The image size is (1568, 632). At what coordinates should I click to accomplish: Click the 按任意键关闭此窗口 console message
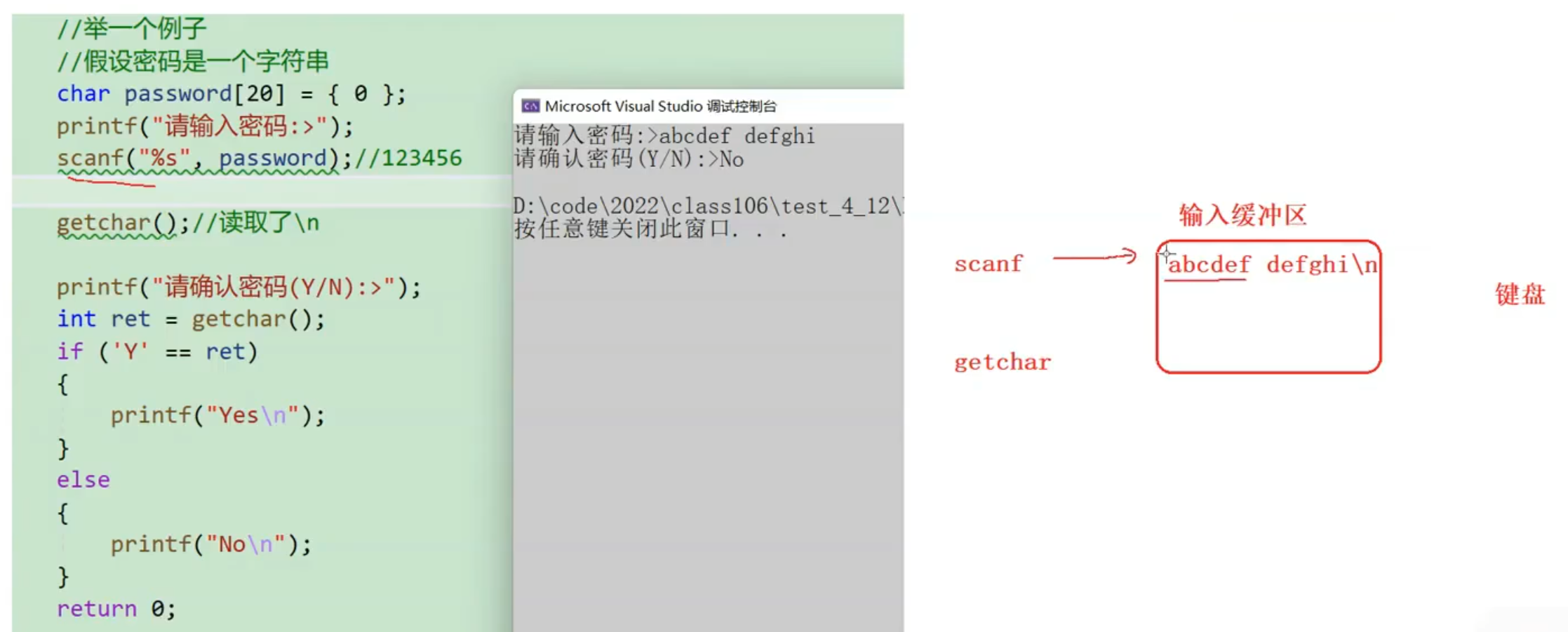650,229
